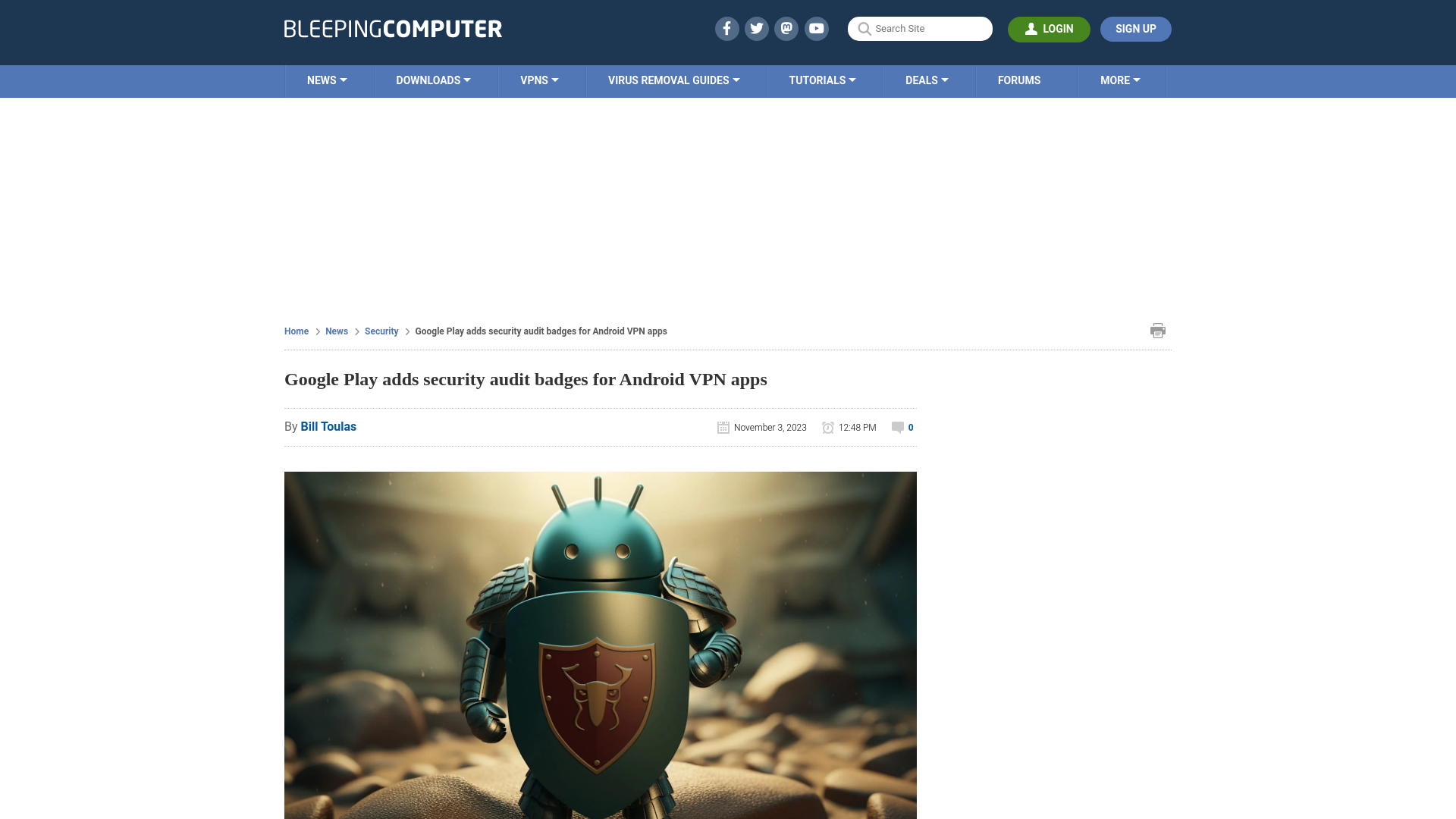The height and width of the screenshot is (819, 1456).
Task: Click the search magnifier icon
Action: (864, 29)
